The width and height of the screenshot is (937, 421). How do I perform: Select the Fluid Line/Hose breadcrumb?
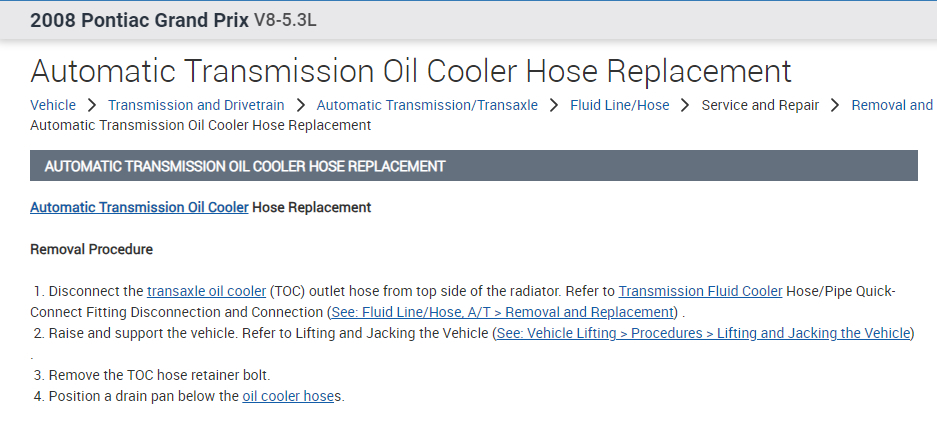(620, 105)
